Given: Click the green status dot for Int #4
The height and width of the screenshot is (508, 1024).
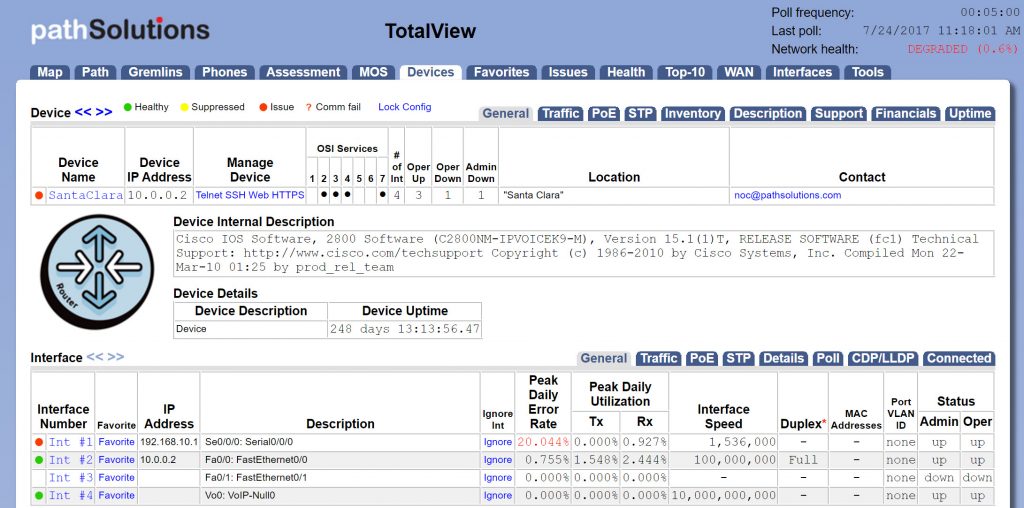Looking at the screenshot, I should (x=39, y=496).
